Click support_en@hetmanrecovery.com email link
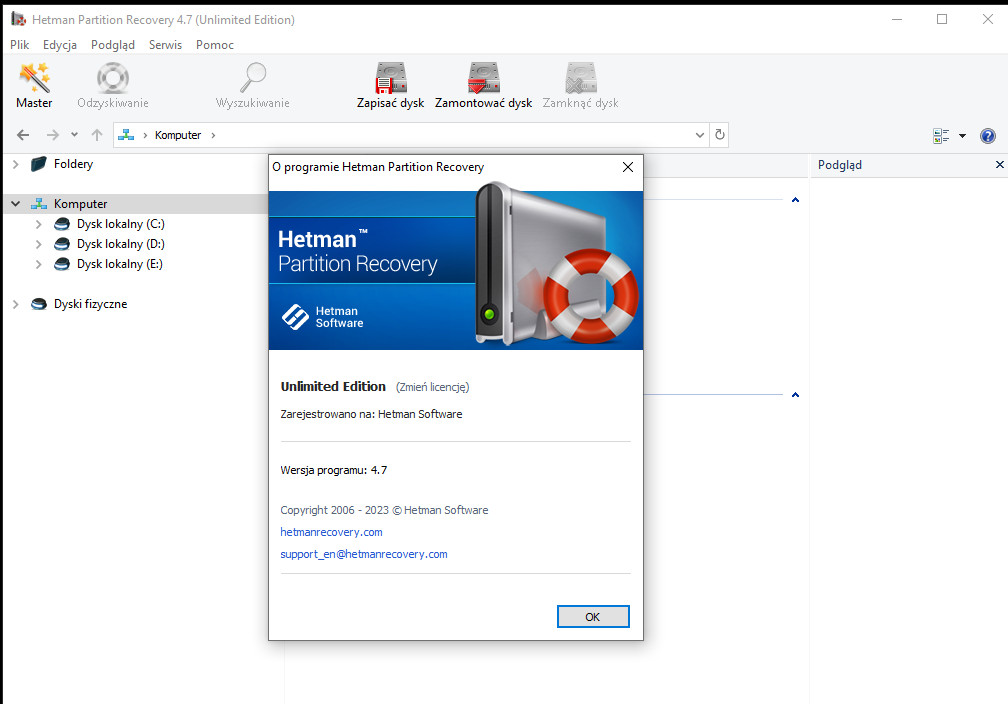The height and width of the screenshot is (704, 1008). 364,554
